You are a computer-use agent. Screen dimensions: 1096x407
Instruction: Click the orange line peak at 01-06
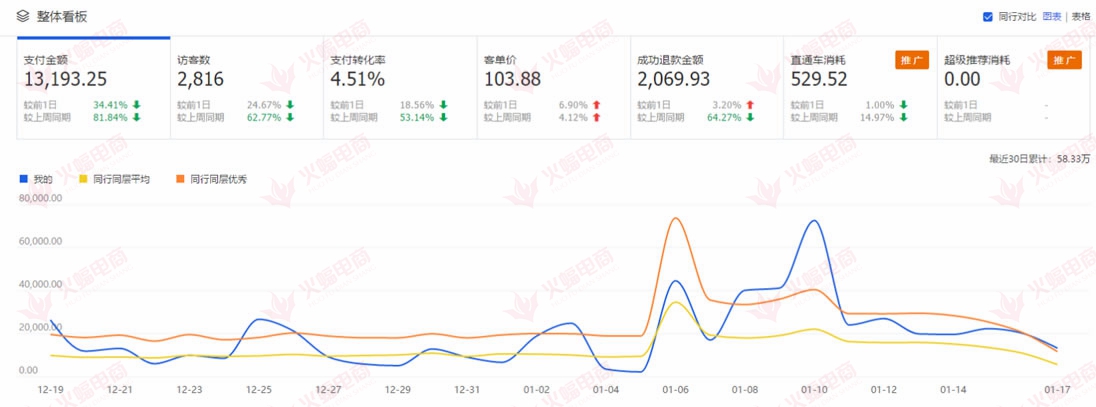pyautogui.click(x=676, y=218)
